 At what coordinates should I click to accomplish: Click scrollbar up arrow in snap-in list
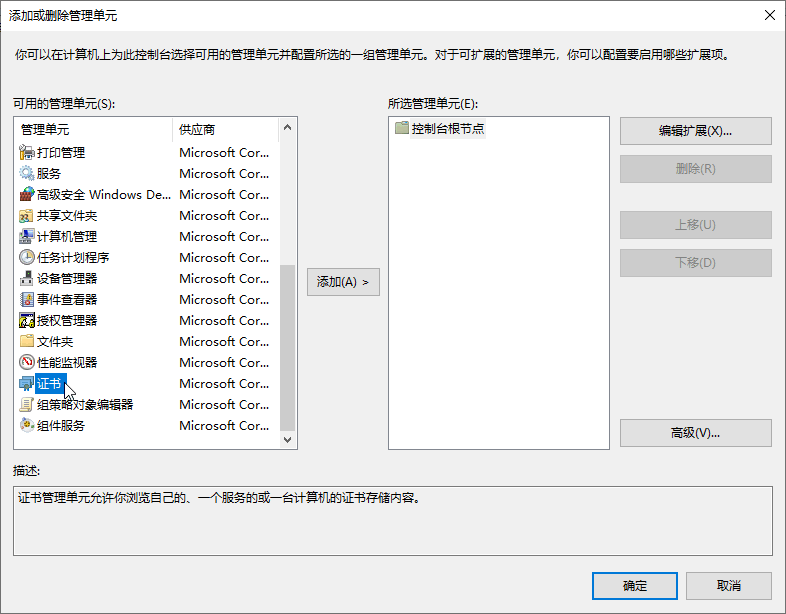click(287, 127)
